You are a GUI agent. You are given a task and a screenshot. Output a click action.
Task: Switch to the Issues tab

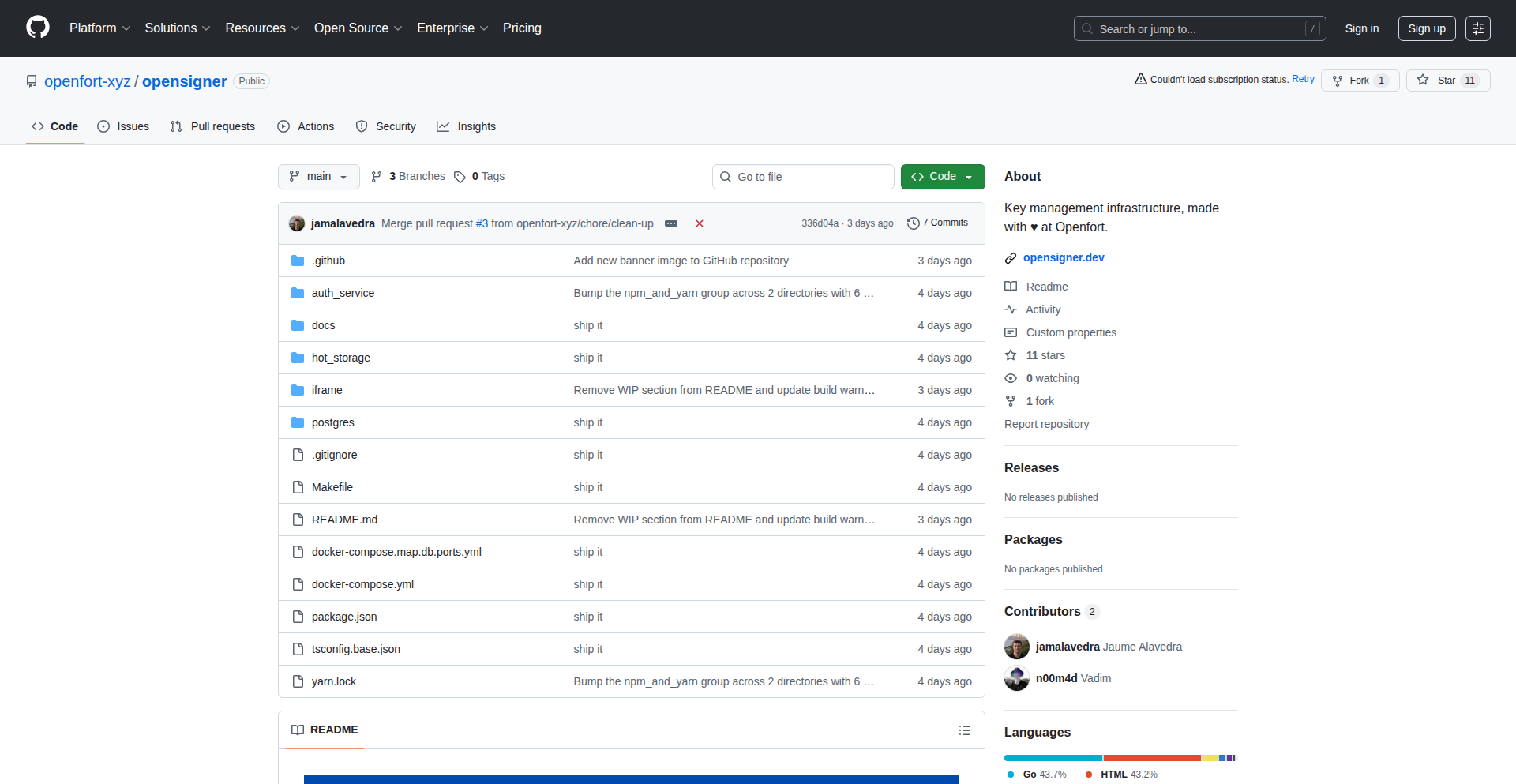click(123, 126)
